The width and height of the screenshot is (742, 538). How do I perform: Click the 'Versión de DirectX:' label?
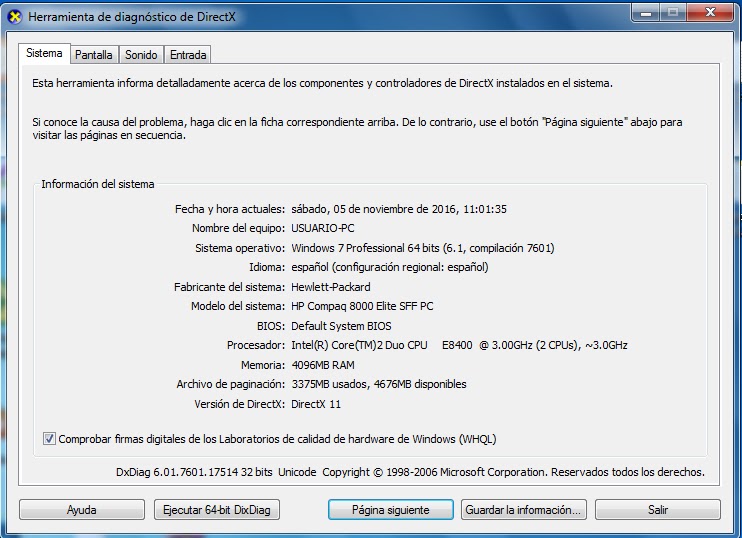[239, 404]
